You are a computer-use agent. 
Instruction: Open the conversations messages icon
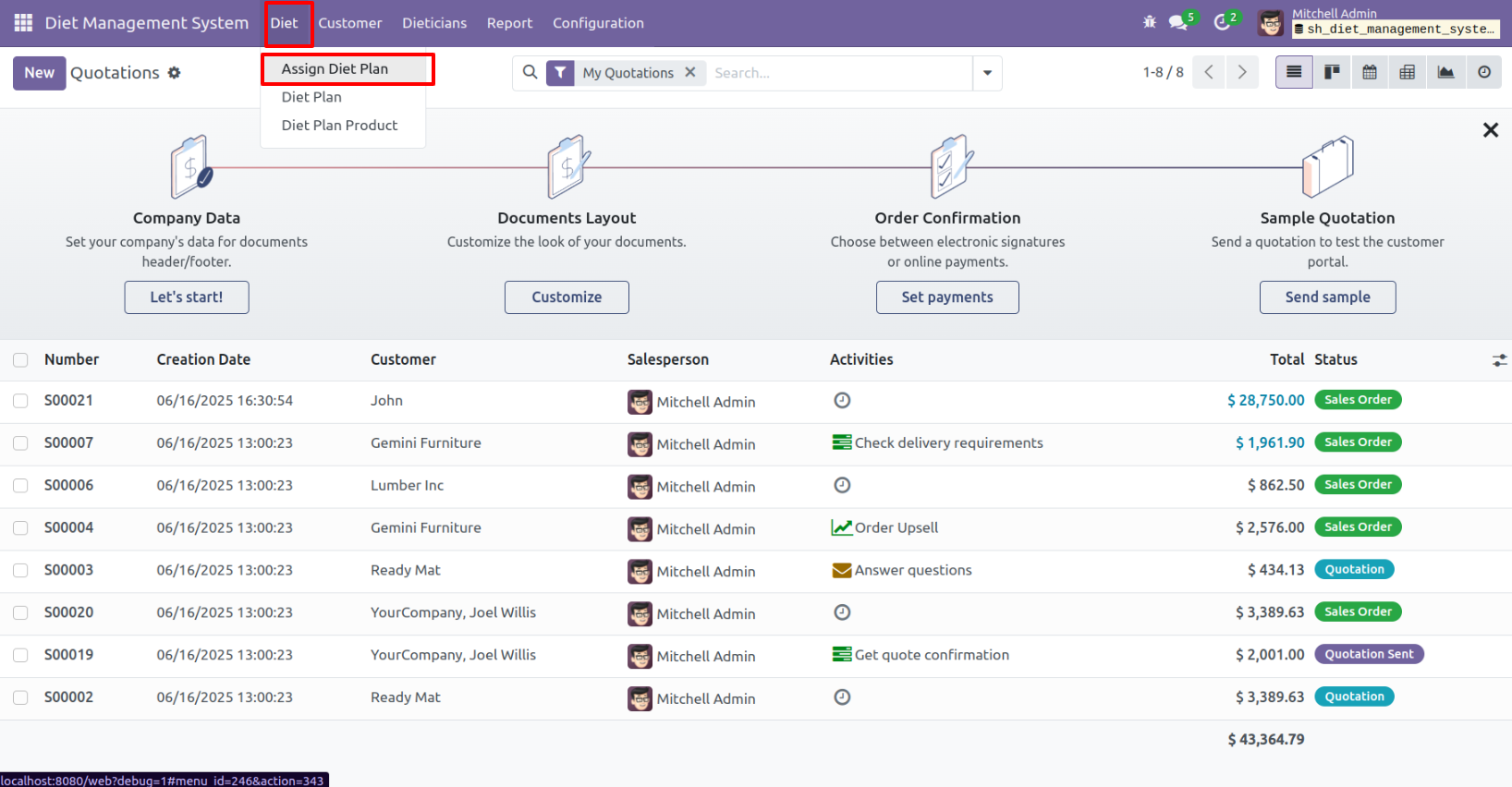[1178, 22]
